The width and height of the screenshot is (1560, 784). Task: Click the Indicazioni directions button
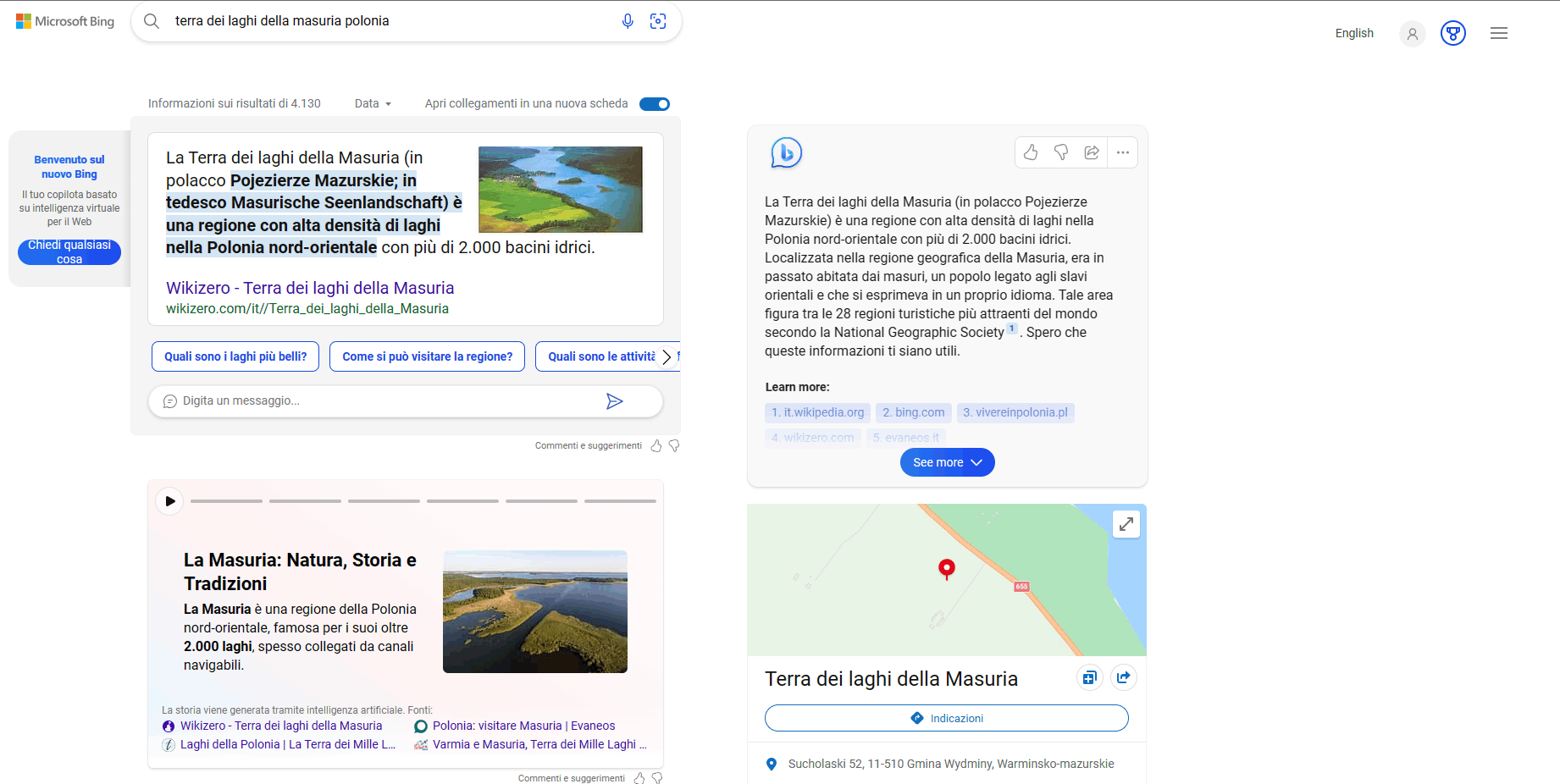(x=947, y=718)
